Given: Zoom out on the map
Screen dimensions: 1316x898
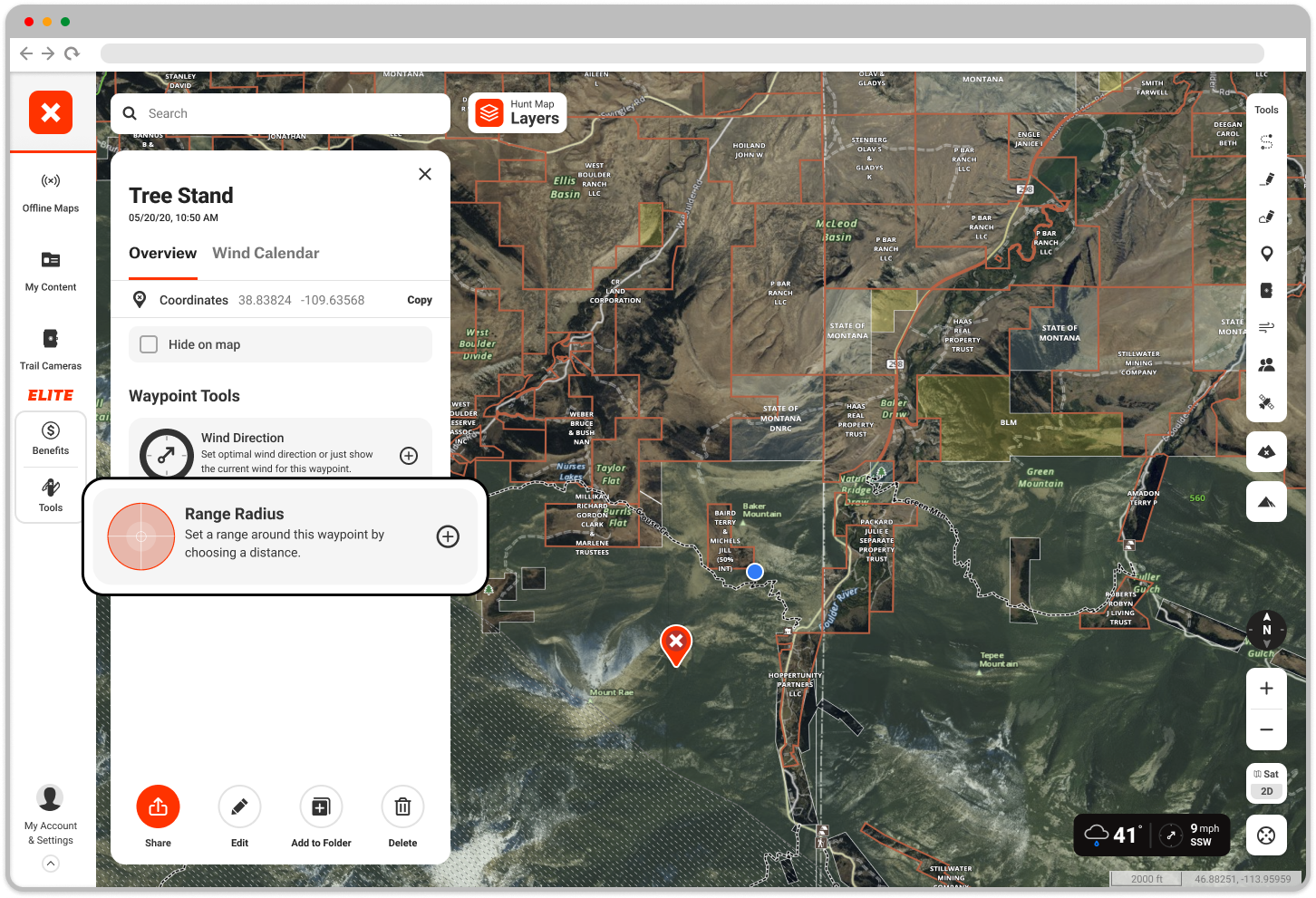Looking at the screenshot, I should 1267,729.
